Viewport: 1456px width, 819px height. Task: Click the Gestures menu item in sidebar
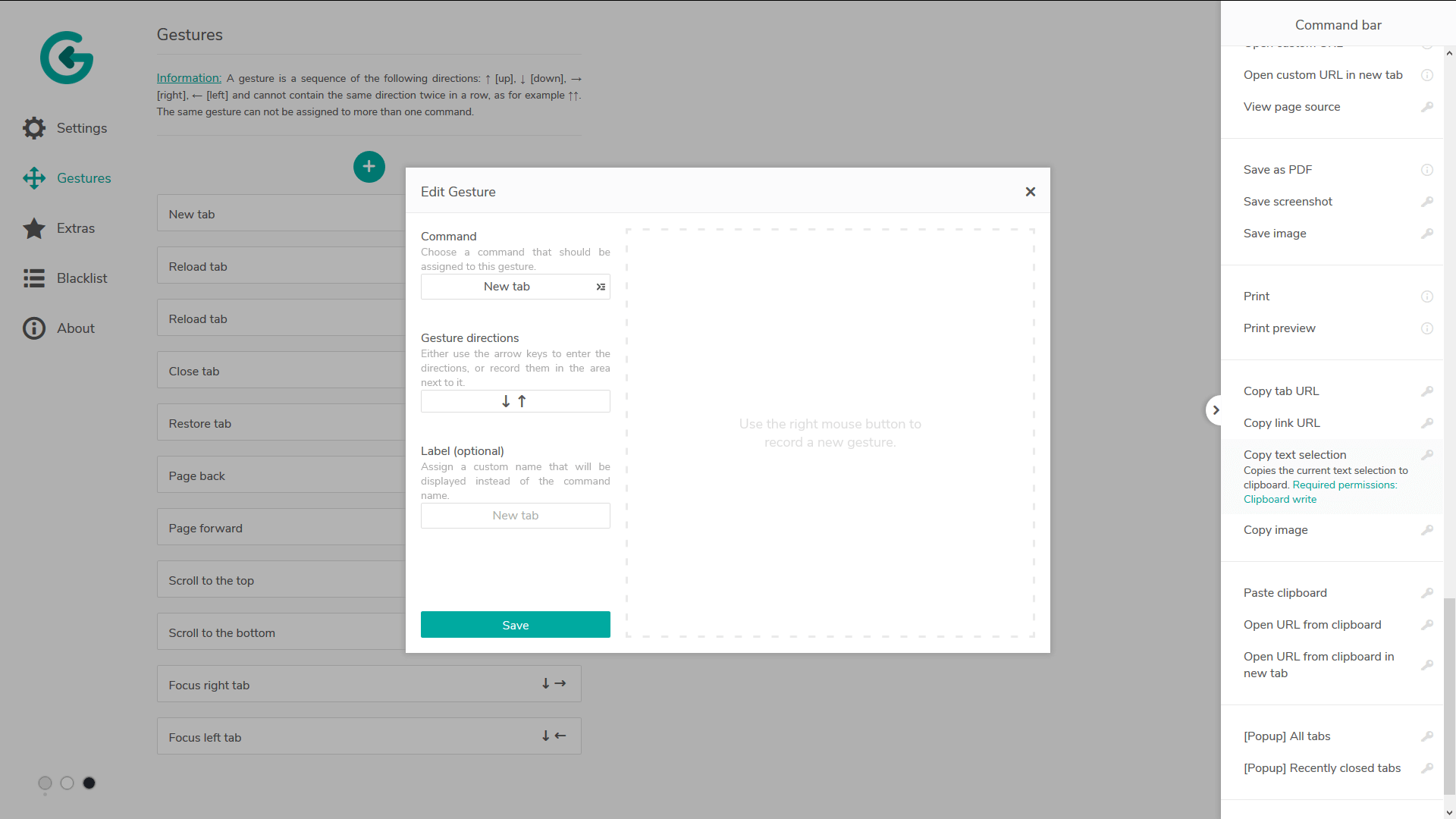[x=84, y=178]
